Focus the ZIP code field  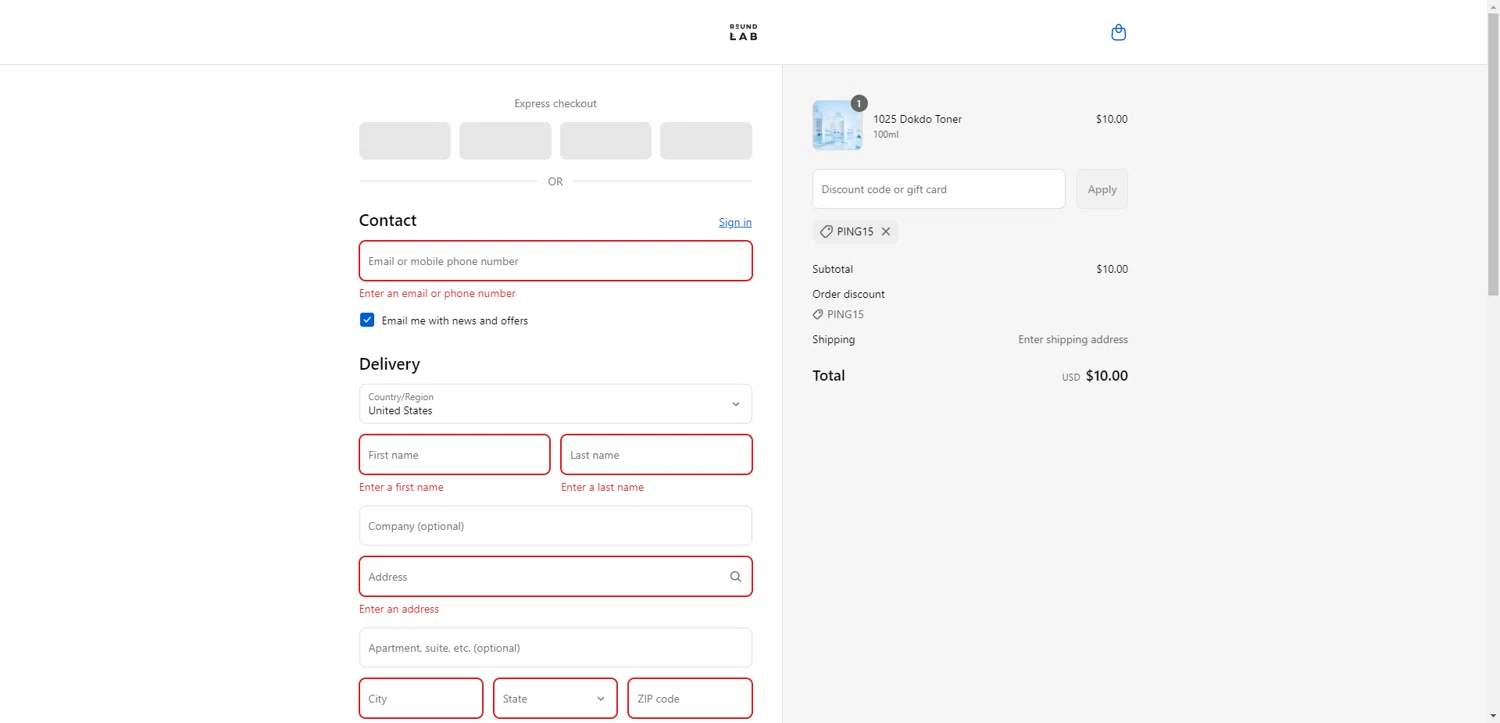click(x=690, y=698)
